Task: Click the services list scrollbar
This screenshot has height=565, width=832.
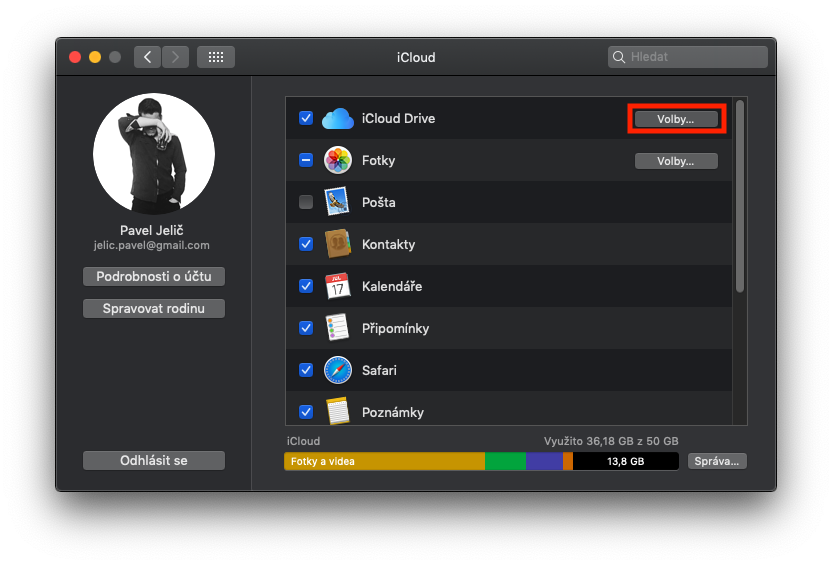Action: point(740,196)
